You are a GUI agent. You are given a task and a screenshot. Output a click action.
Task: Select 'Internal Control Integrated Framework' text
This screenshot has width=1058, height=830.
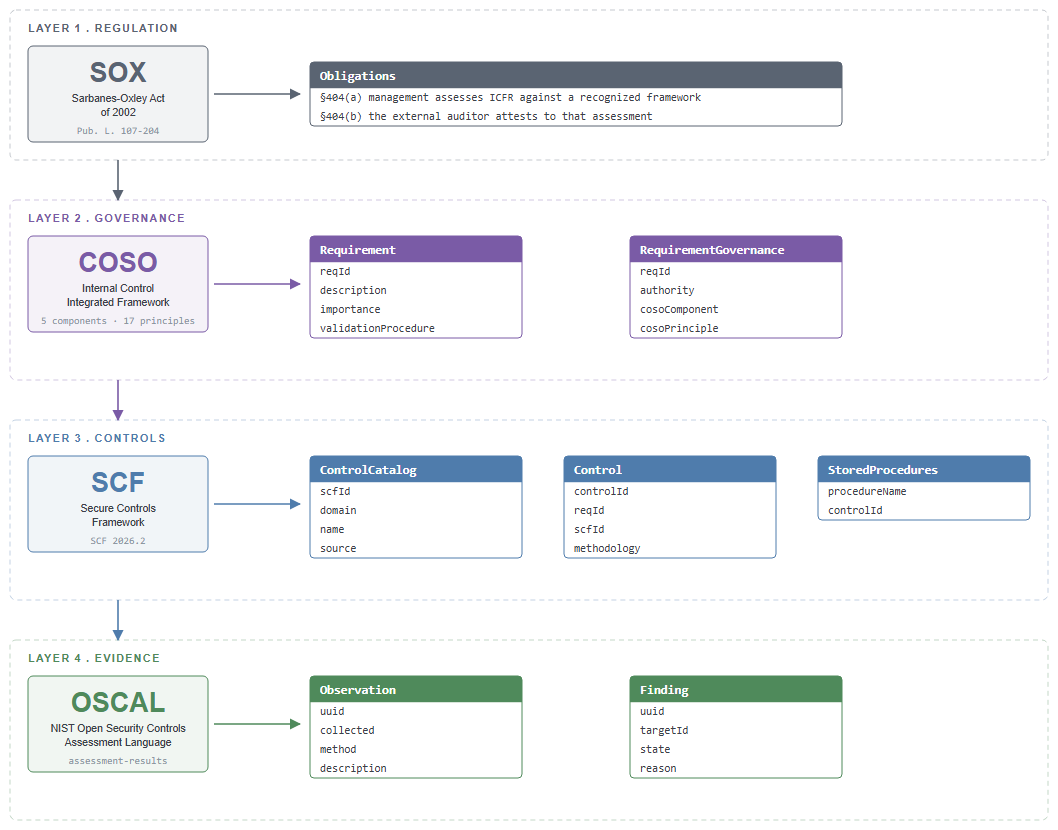tap(118, 296)
